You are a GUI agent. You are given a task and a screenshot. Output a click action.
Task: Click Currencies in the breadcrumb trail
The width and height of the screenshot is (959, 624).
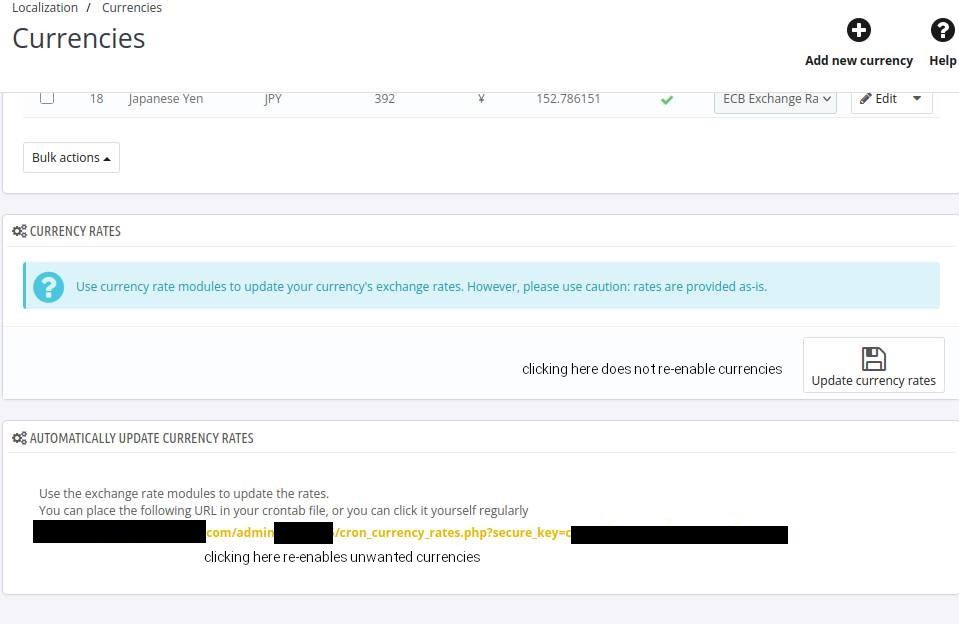(x=131, y=8)
